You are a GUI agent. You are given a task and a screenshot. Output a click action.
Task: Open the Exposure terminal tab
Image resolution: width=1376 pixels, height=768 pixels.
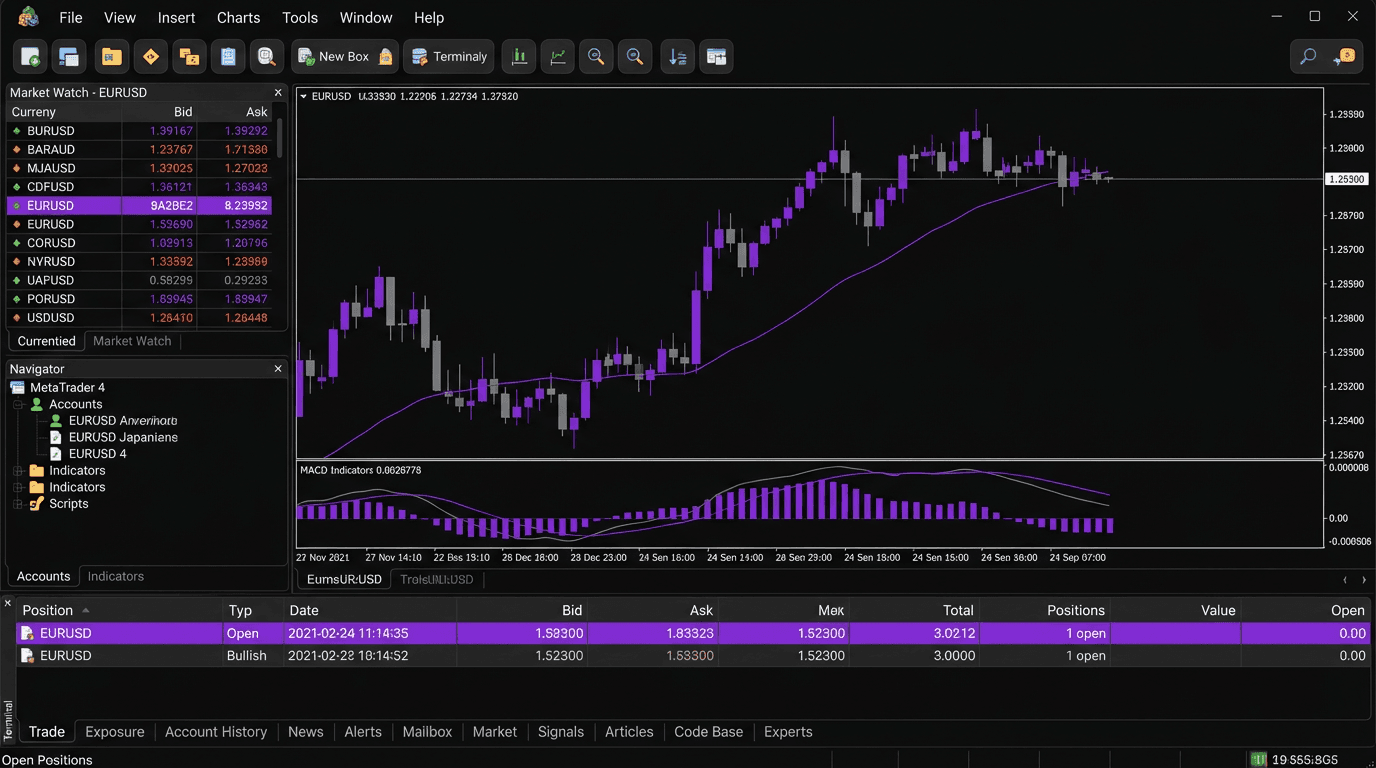pos(115,732)
